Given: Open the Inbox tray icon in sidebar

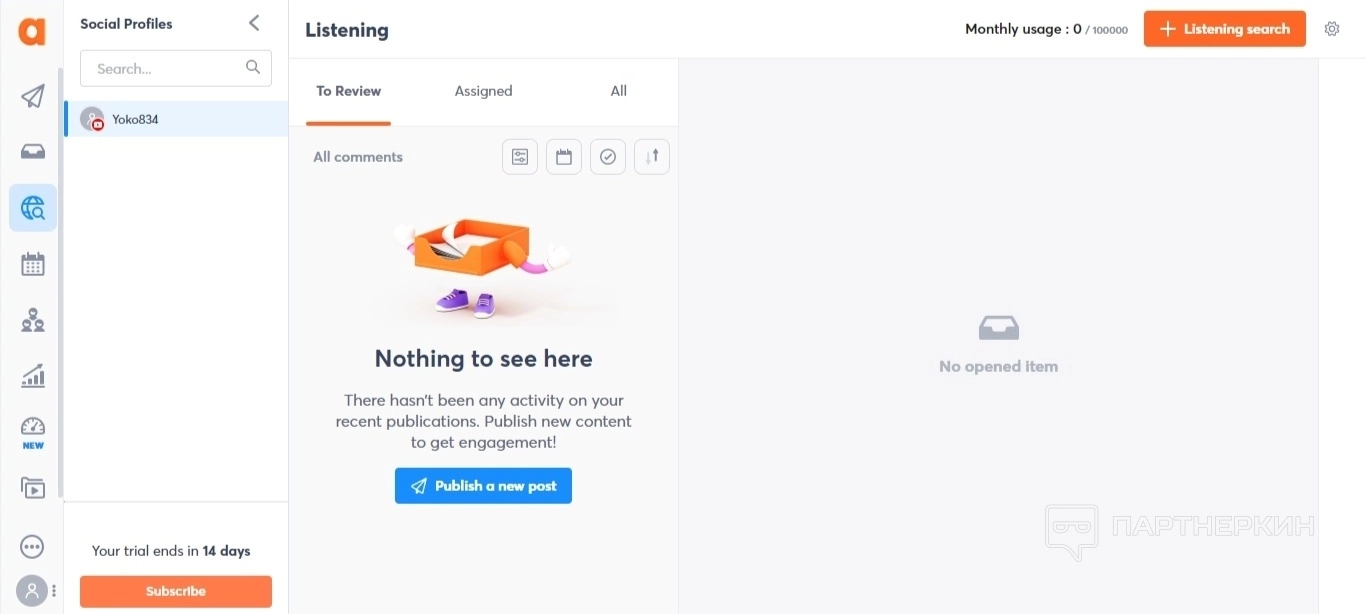Looking at the screenshot, I should click(x=33, y=152).
